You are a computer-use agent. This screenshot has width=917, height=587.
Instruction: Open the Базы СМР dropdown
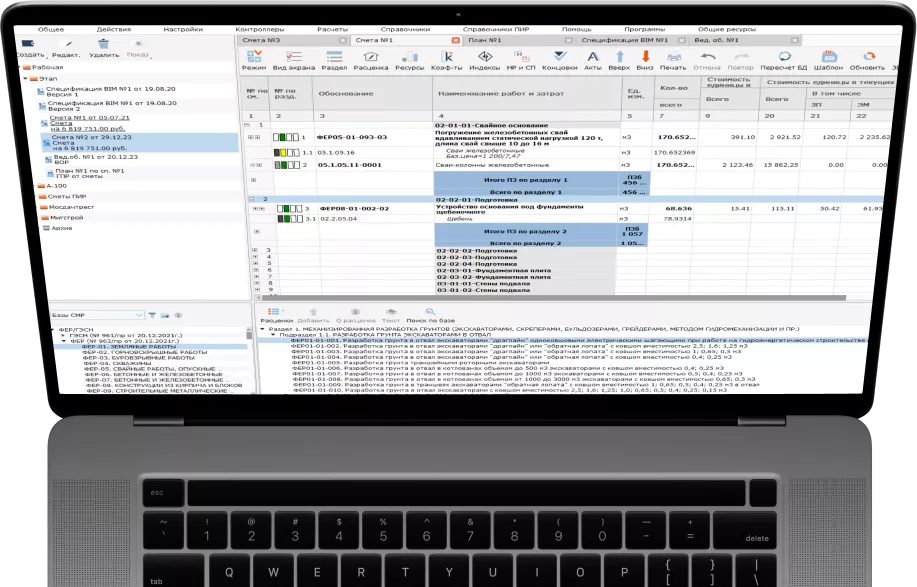(142, 314)
